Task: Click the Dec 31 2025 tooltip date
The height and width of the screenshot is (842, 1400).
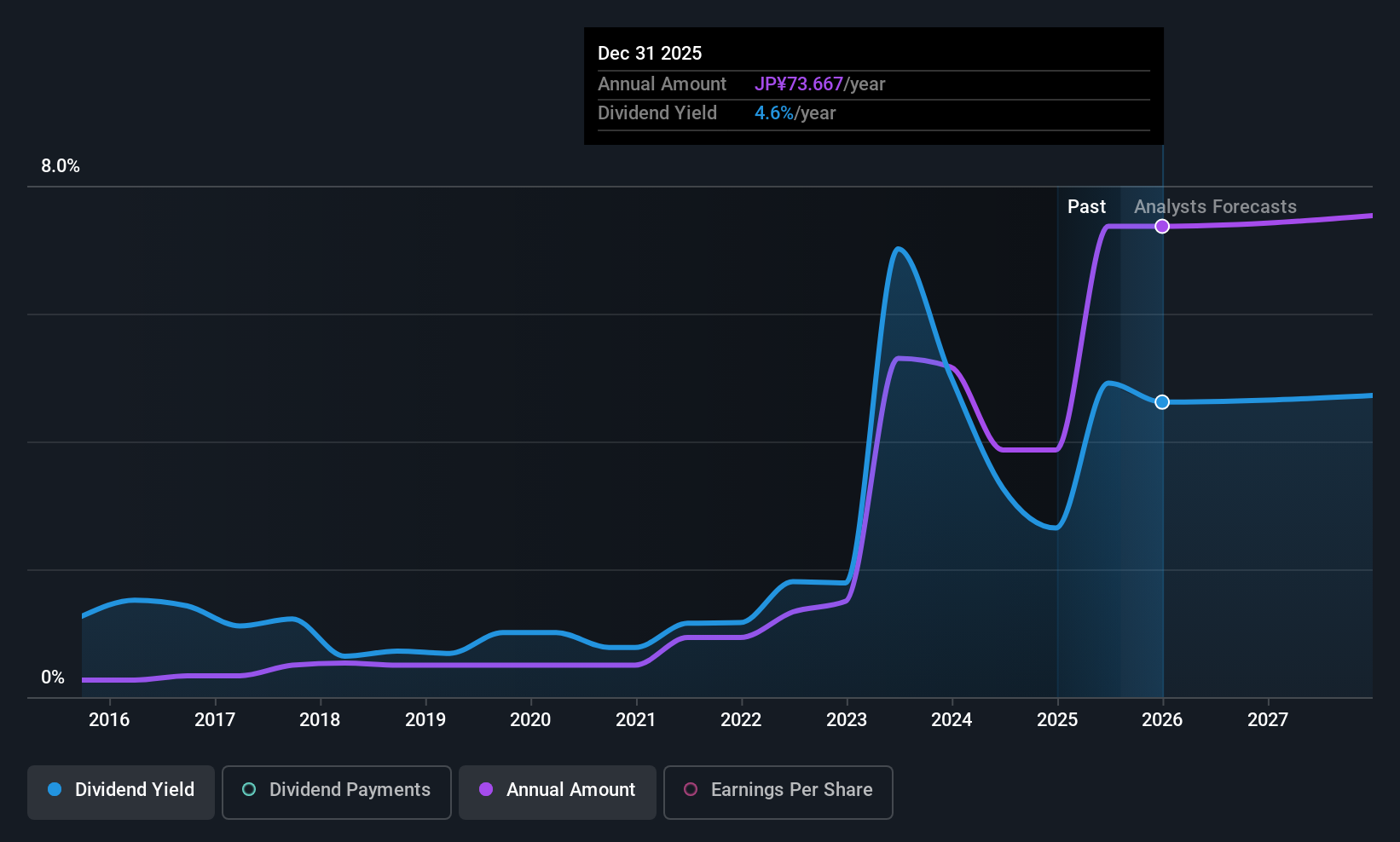Action: click(650, 53)
